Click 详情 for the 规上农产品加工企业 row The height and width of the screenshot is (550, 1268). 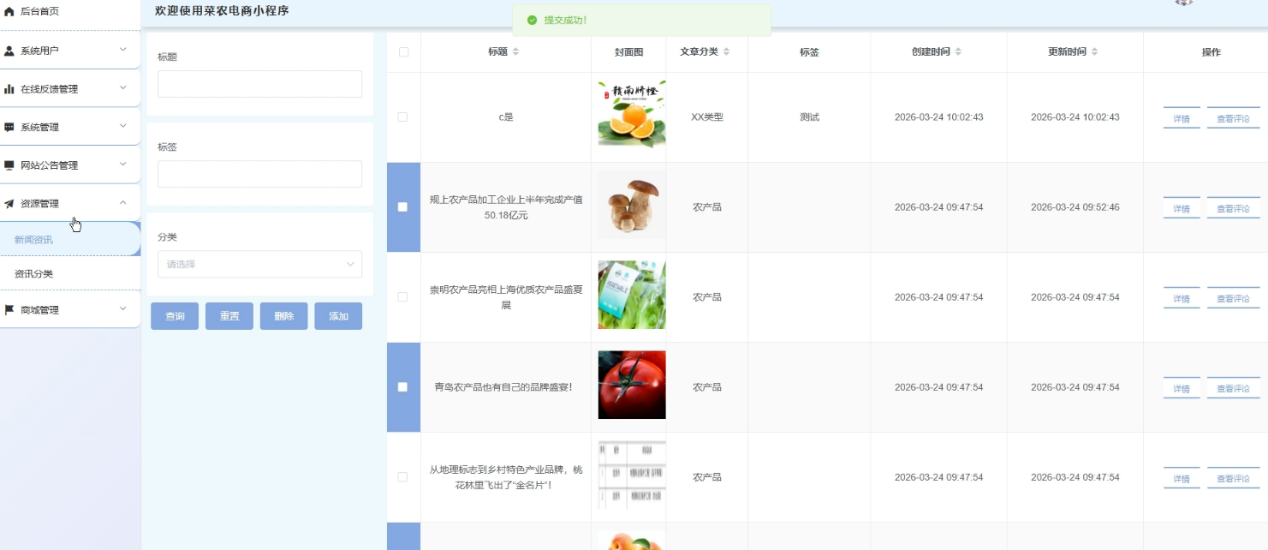1182,209
